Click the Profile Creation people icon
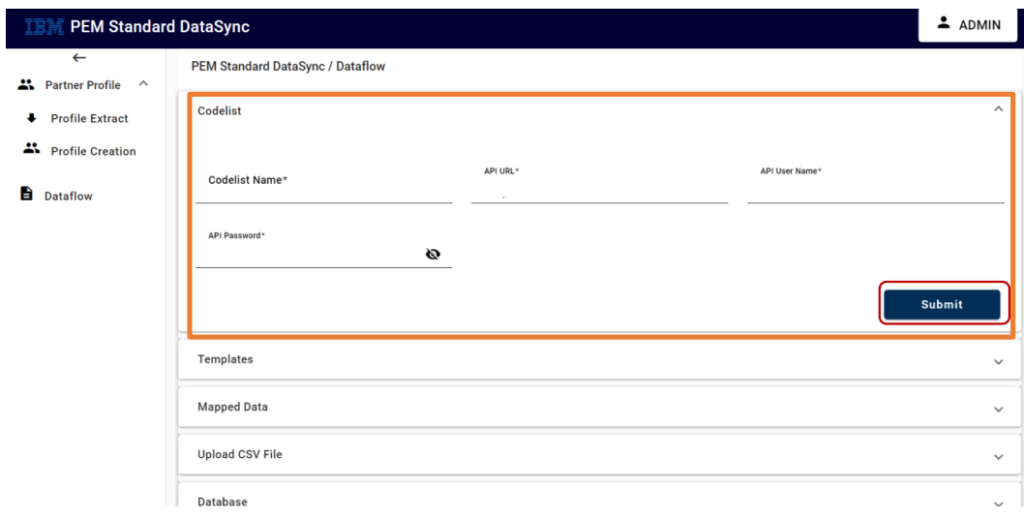This screenshot has width=1024, height=518. 31,149
